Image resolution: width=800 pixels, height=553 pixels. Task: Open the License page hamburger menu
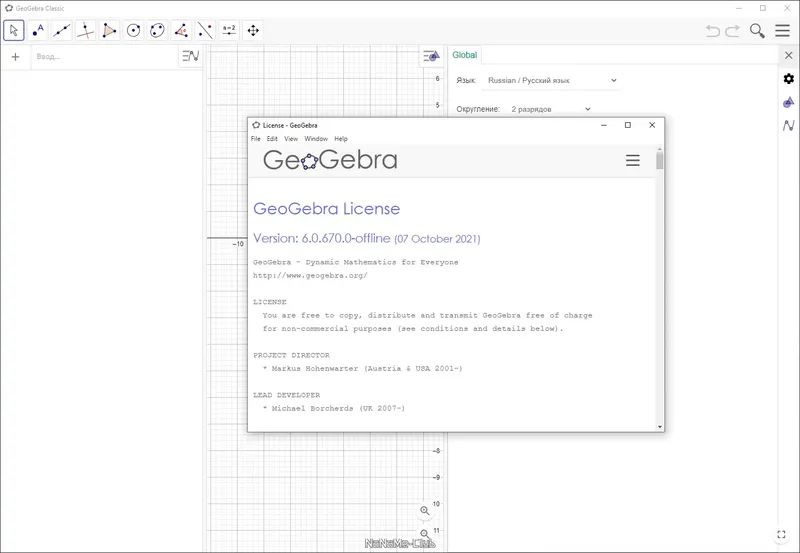point(633,160)
